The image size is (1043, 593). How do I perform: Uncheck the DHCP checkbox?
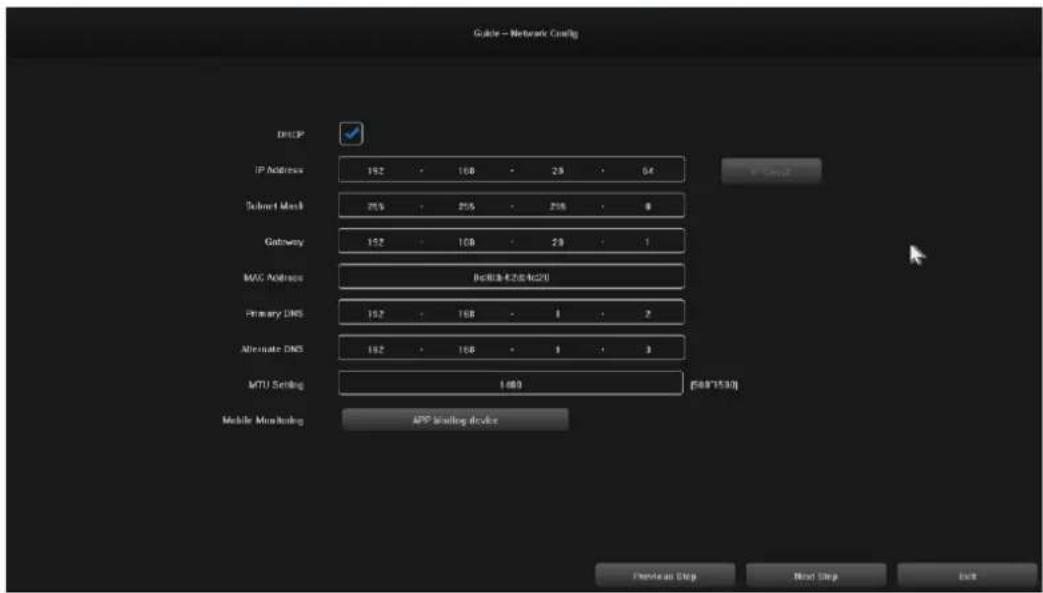pyautogui.click(x=351, y=134)
